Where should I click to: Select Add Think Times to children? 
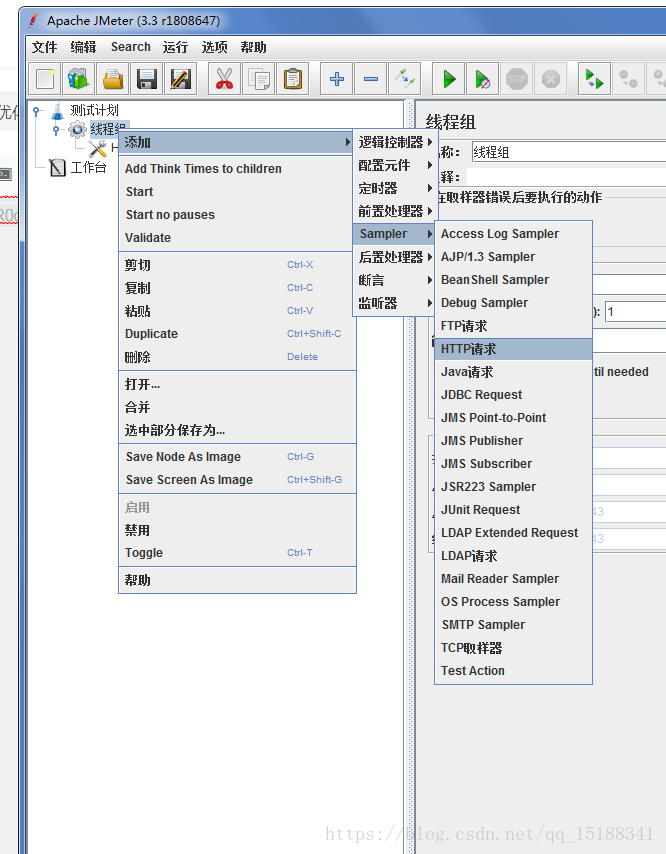point(237,169)
